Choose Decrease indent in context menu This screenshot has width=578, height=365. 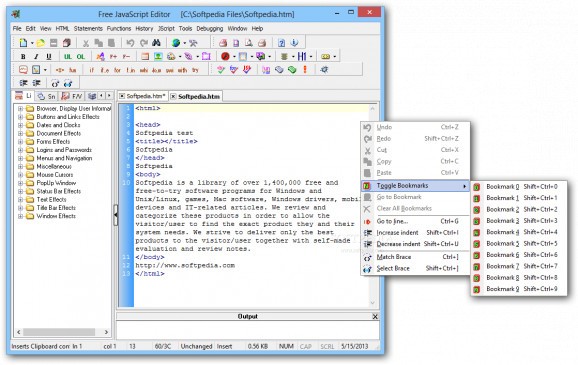click(x=416, y=244)
